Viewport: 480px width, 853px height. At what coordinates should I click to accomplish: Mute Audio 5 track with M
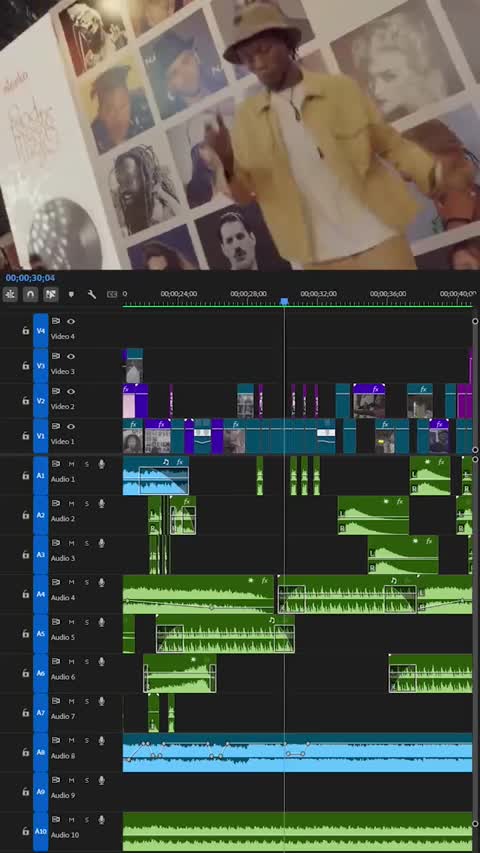pyautogui.click(x=71, y=622)
